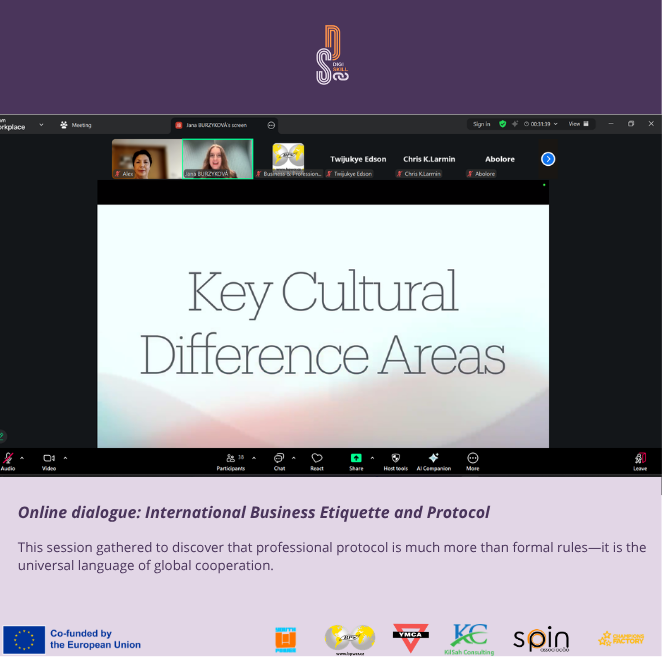Expand video options caret beside Video

click(x=65, y=458)
